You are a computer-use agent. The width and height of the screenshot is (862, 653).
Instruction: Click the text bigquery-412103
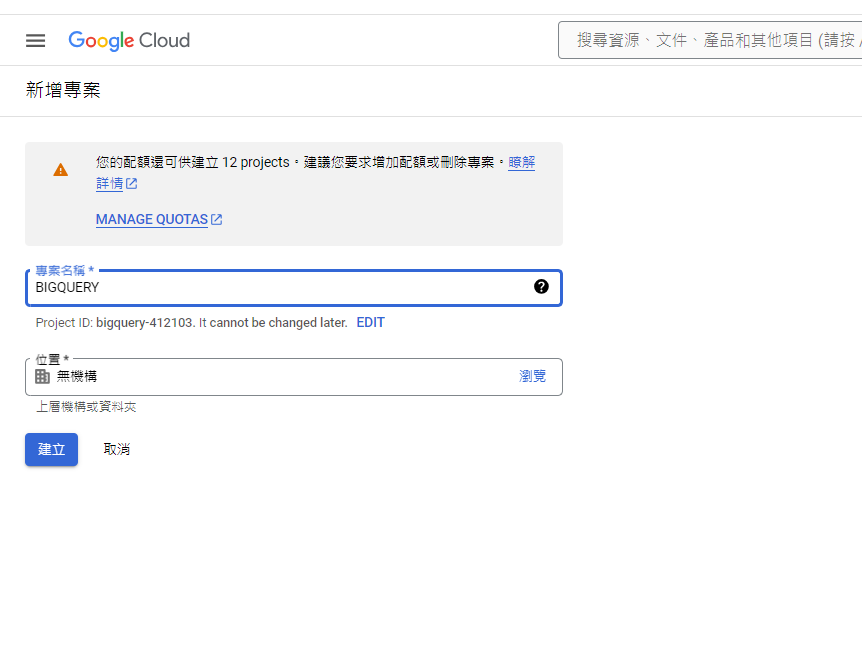click(x=145, y=323)
